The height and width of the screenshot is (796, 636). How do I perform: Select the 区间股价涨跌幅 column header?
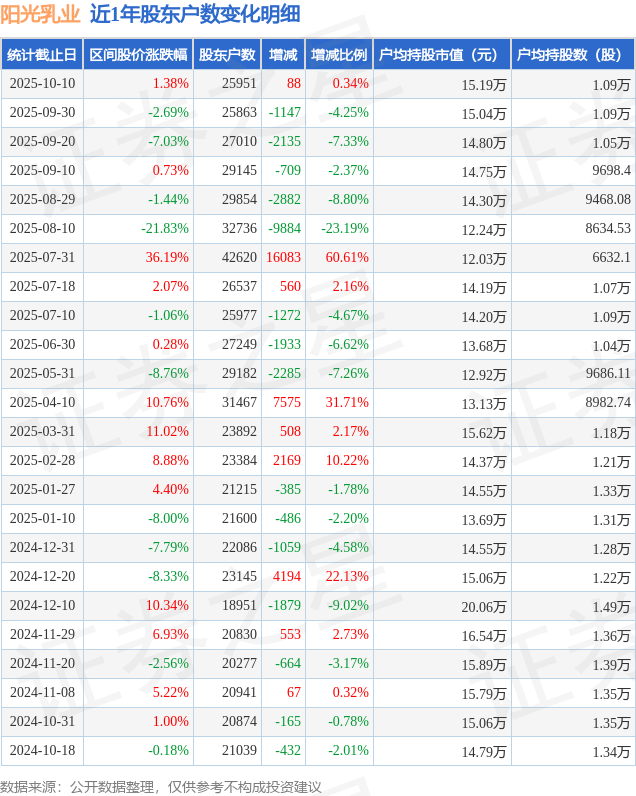pyautogui.click(x=137, y=55)
